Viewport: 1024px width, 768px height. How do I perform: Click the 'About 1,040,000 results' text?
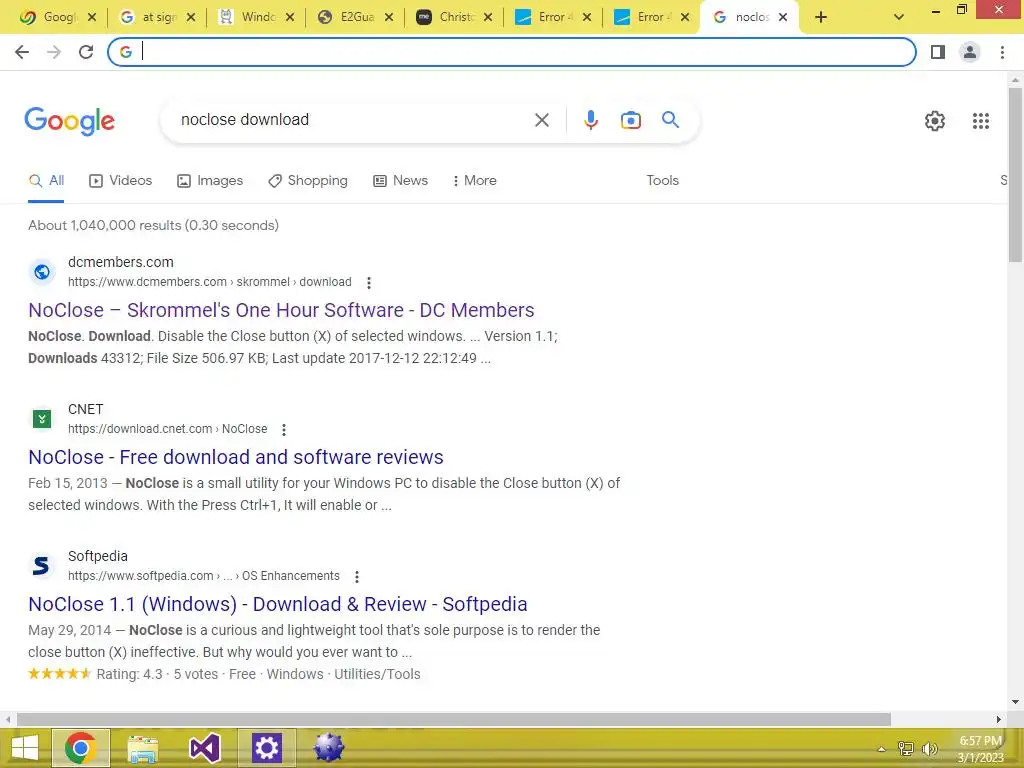click(153, 225)
